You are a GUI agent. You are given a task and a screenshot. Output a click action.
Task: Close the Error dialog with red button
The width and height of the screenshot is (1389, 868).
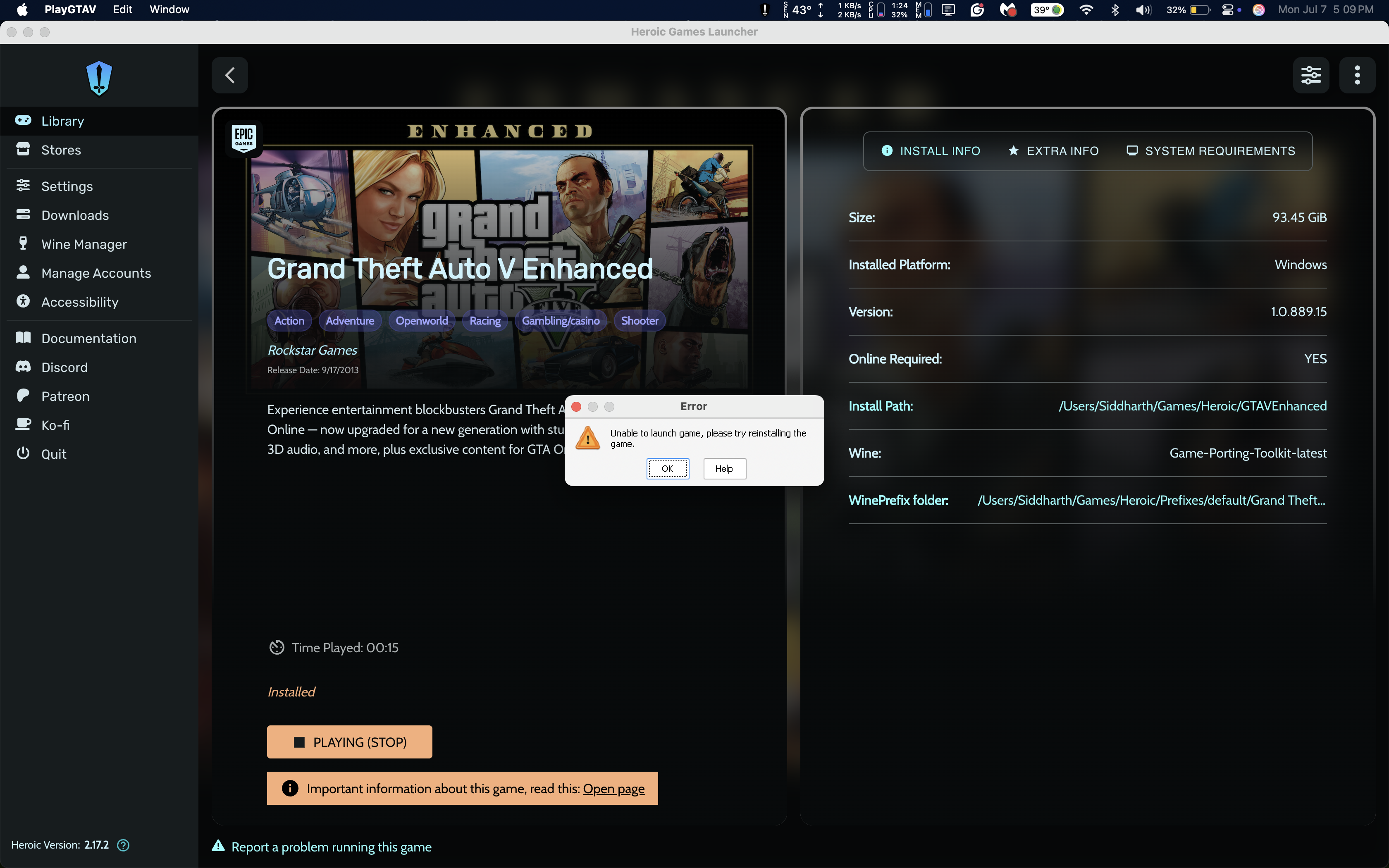click(x=576, y=406)
